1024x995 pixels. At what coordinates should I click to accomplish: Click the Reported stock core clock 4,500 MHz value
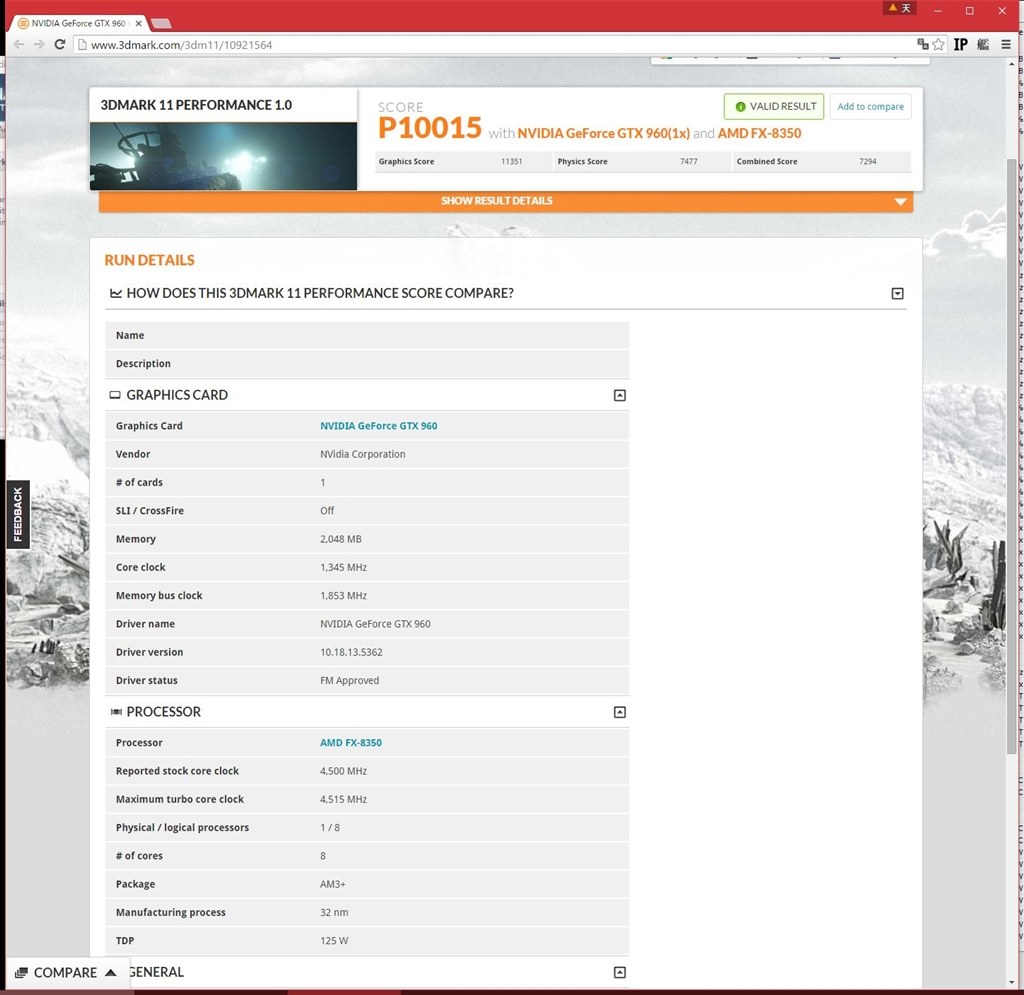coord(344,771)
